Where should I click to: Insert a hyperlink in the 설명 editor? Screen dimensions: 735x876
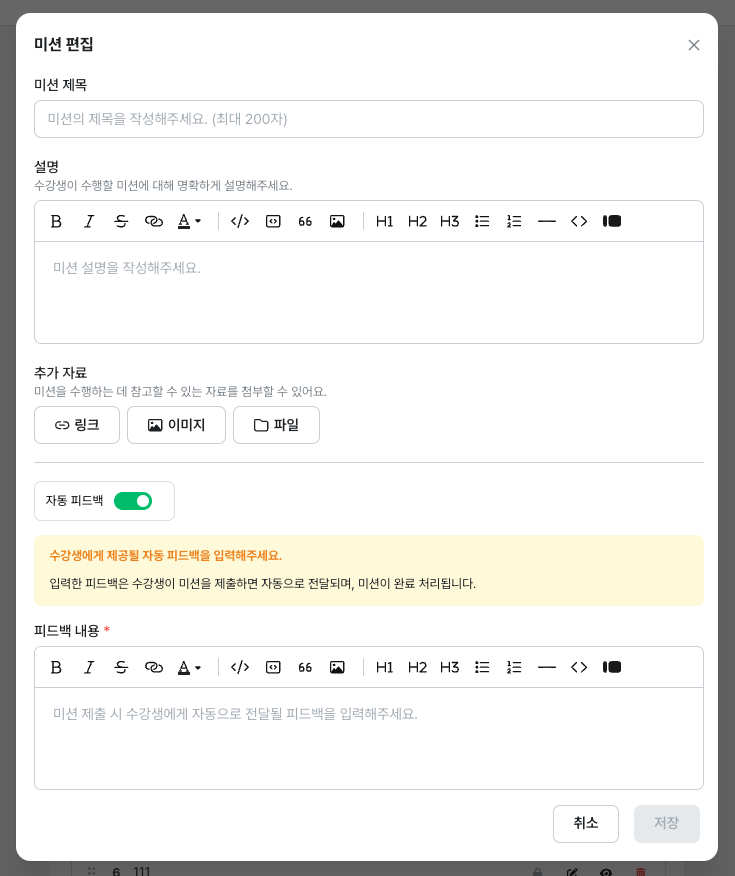(153, 221)
